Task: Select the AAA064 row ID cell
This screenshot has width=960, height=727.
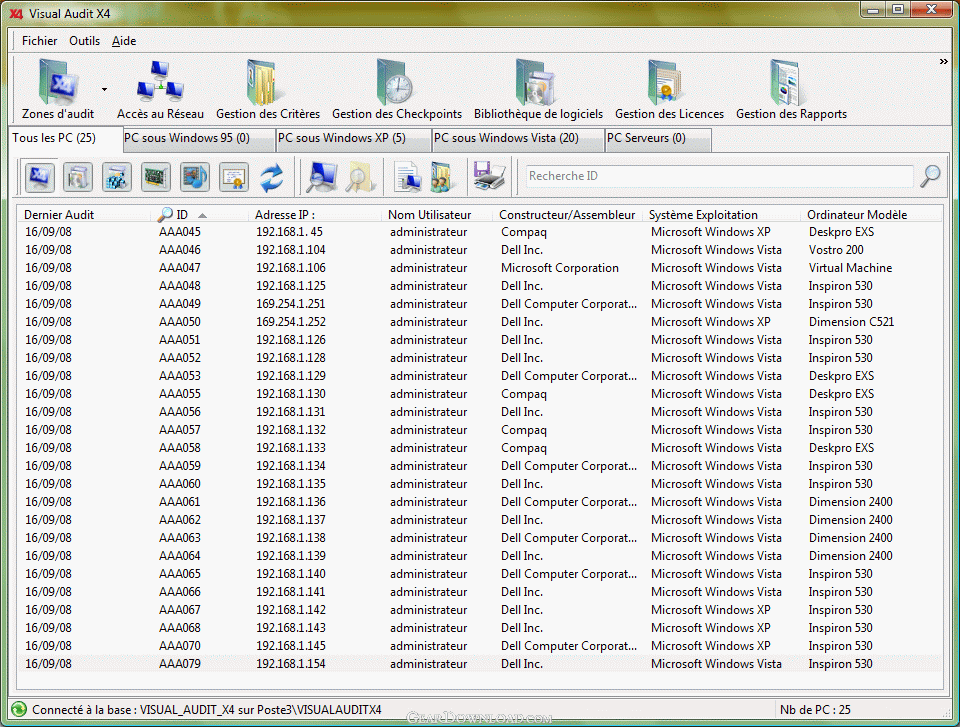Action: (x=180, y=556)
